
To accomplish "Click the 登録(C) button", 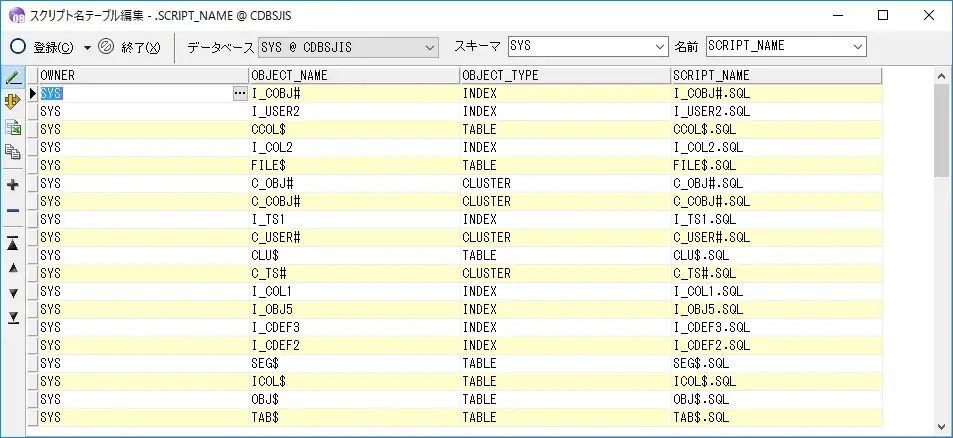I will pyautogui.click(x=42, y=47).
